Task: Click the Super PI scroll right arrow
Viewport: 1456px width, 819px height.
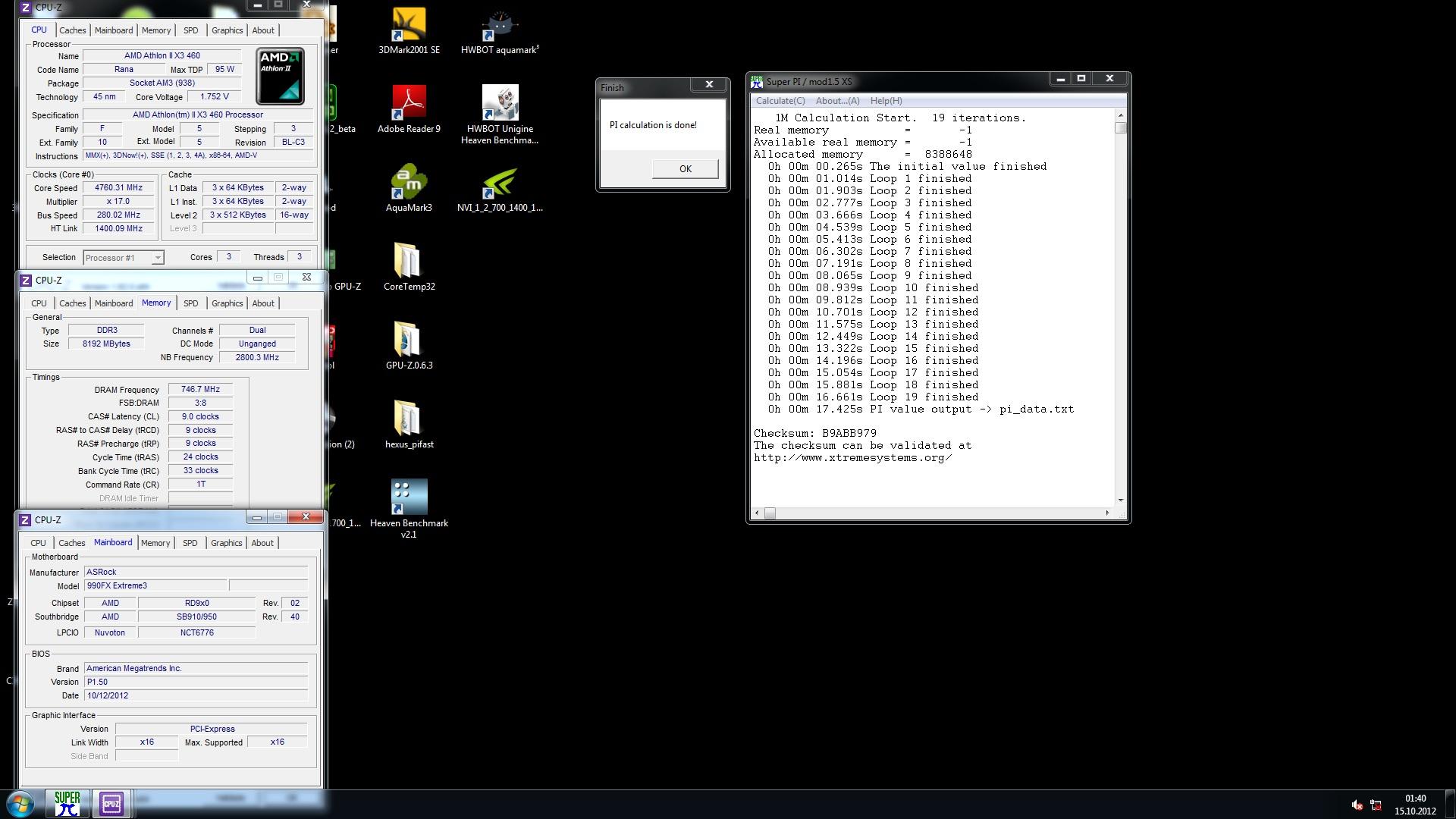Action: click(1107, 513)
